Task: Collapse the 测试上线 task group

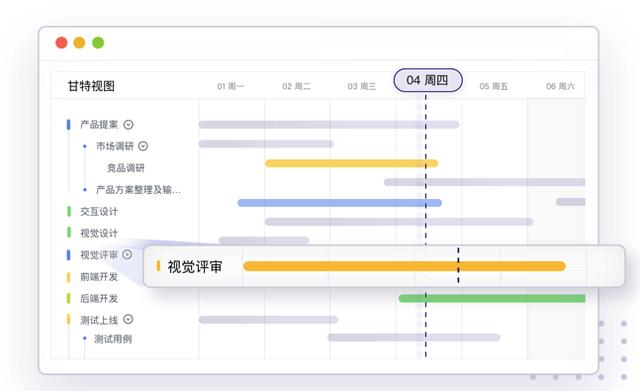Action: coord(128,319)
